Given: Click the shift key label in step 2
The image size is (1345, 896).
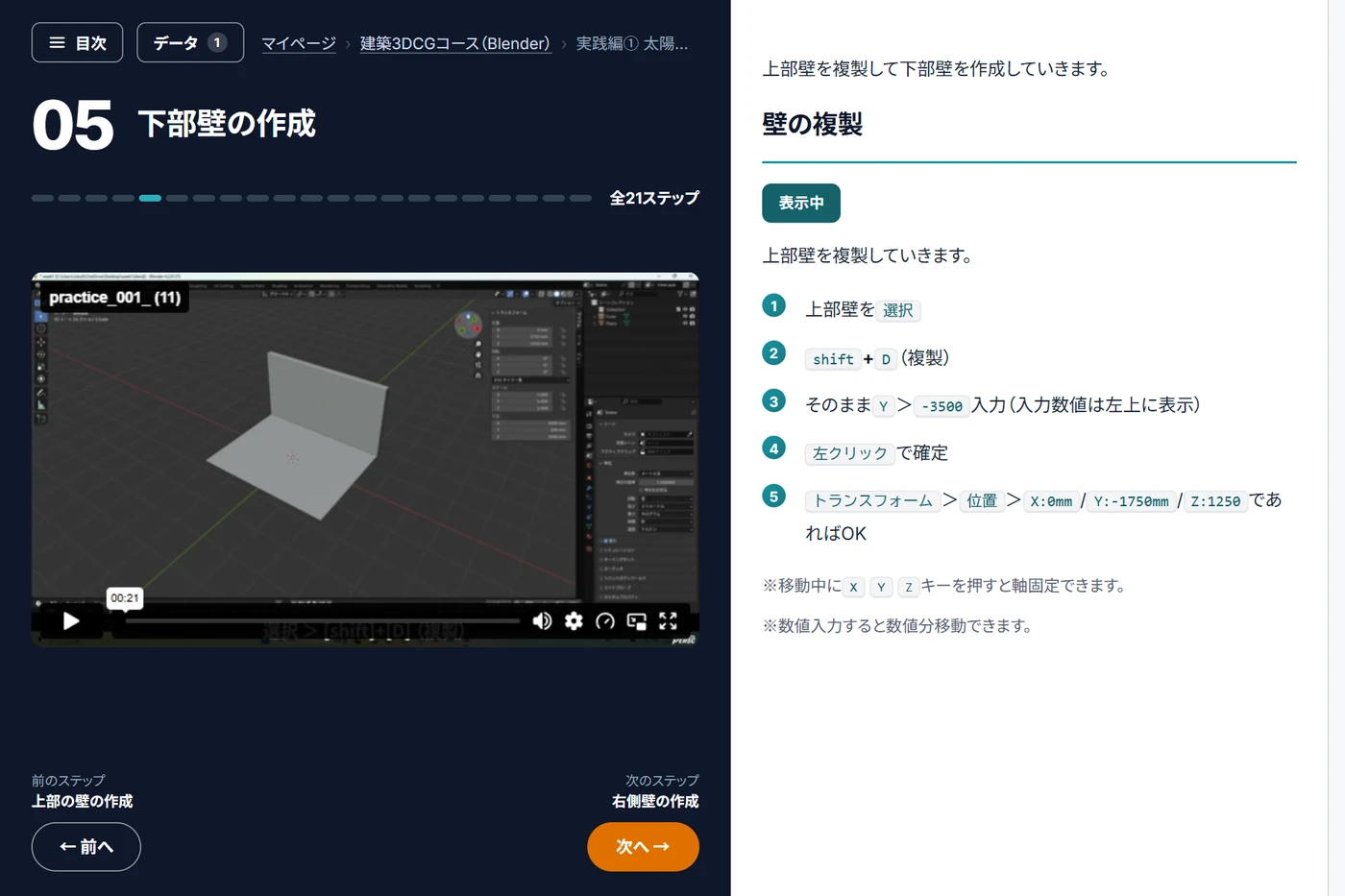Looking at the screenshot, I should (833, 359).
